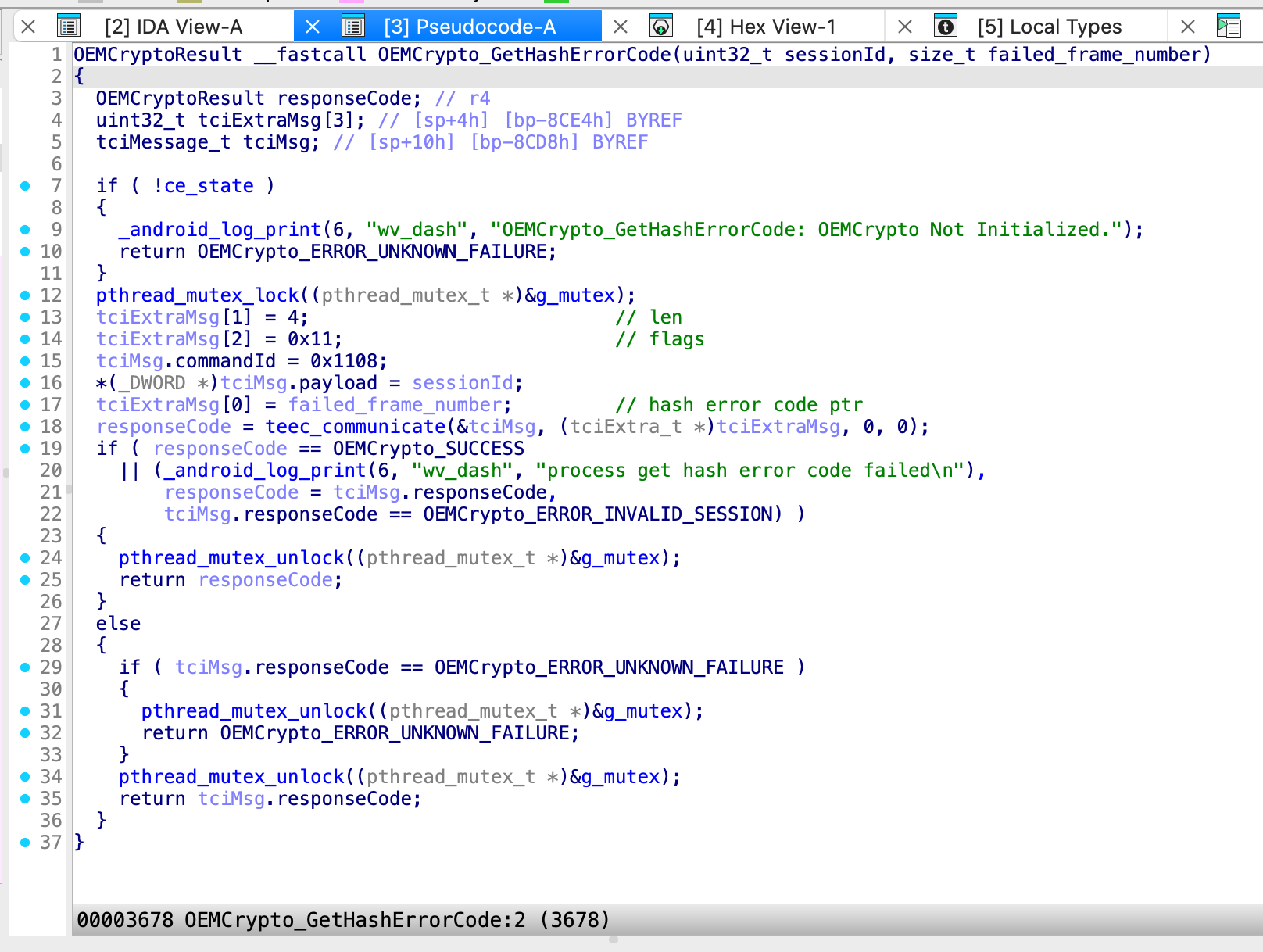Click the Local Types tab's type icon
This screenshot has height=952, width=1263.
pyautogui.click(x=946, y=25)
